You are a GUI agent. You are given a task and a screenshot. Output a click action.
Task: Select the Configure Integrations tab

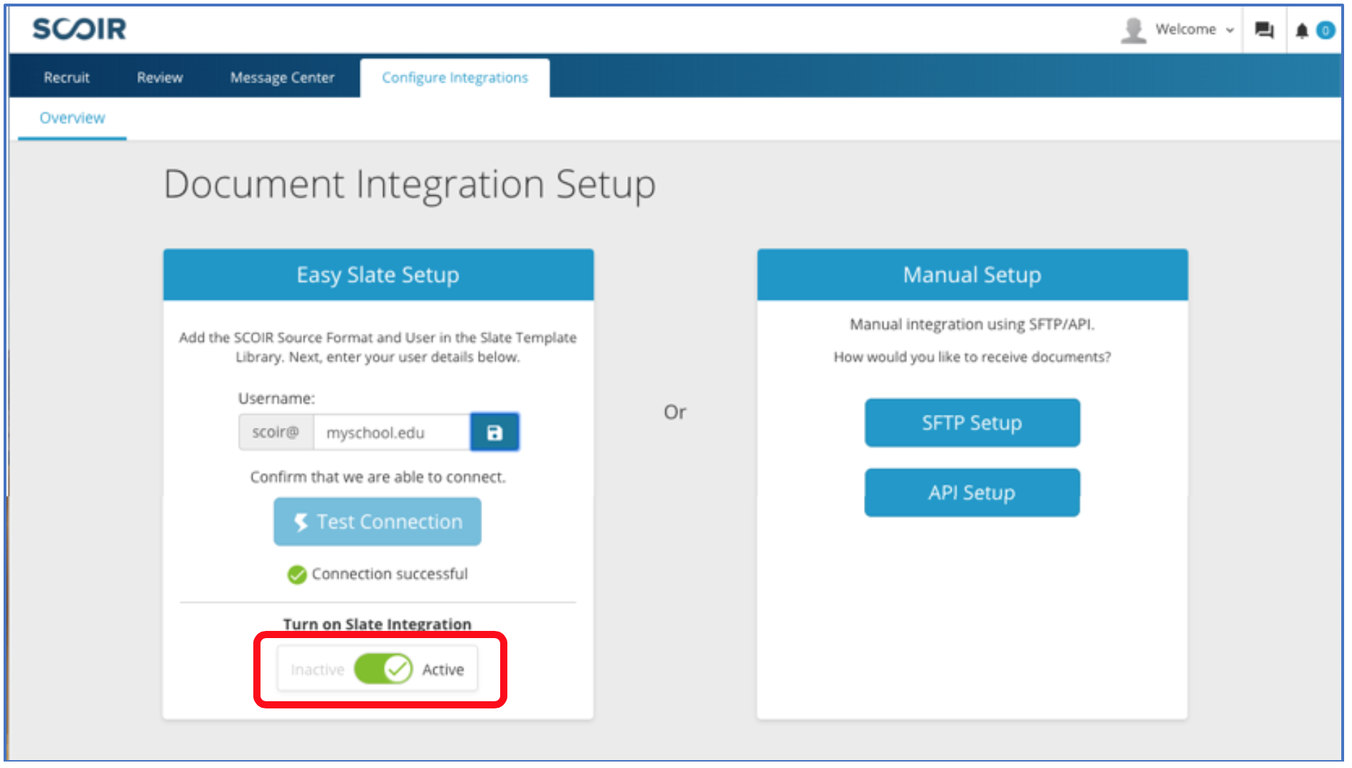[x=455, y=77]
